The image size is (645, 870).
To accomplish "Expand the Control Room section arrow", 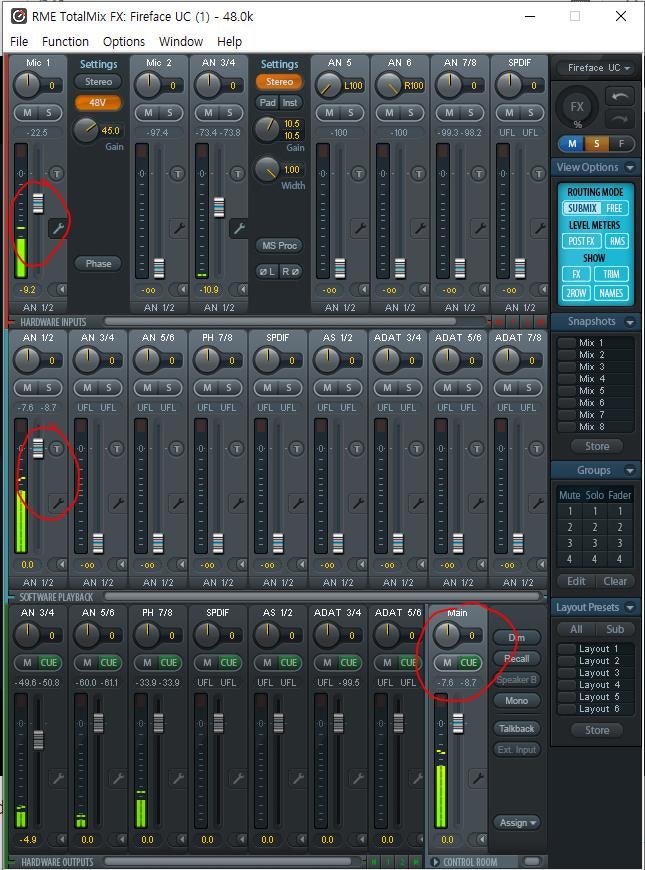I will click(x=435, y=862).
